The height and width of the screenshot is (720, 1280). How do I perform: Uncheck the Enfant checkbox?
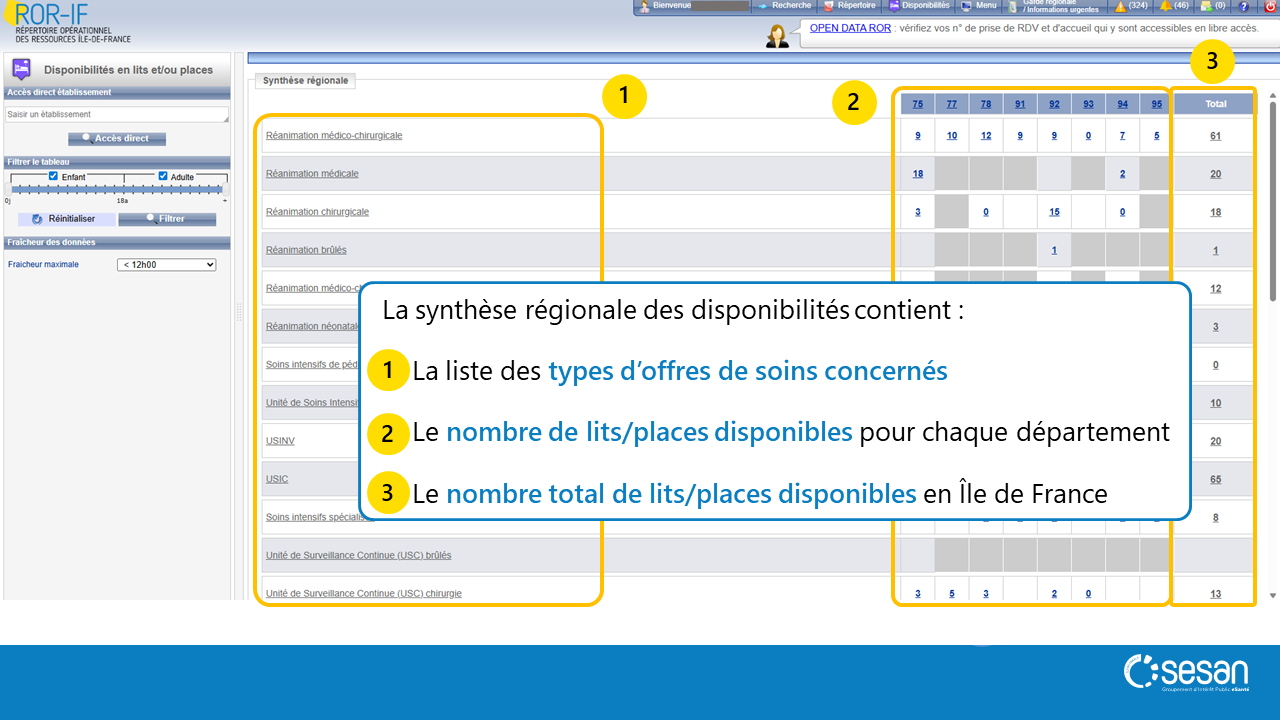coord(54,176)
